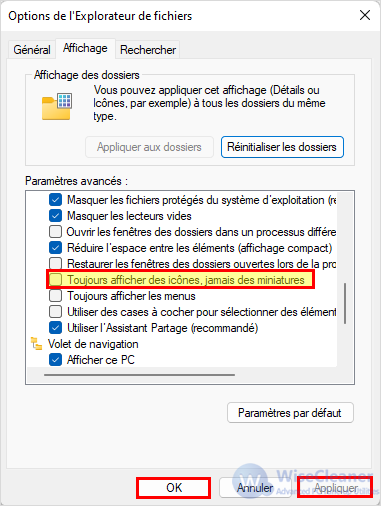Uncheck Masquer les fichiers protégés du système

coord(55,200)
